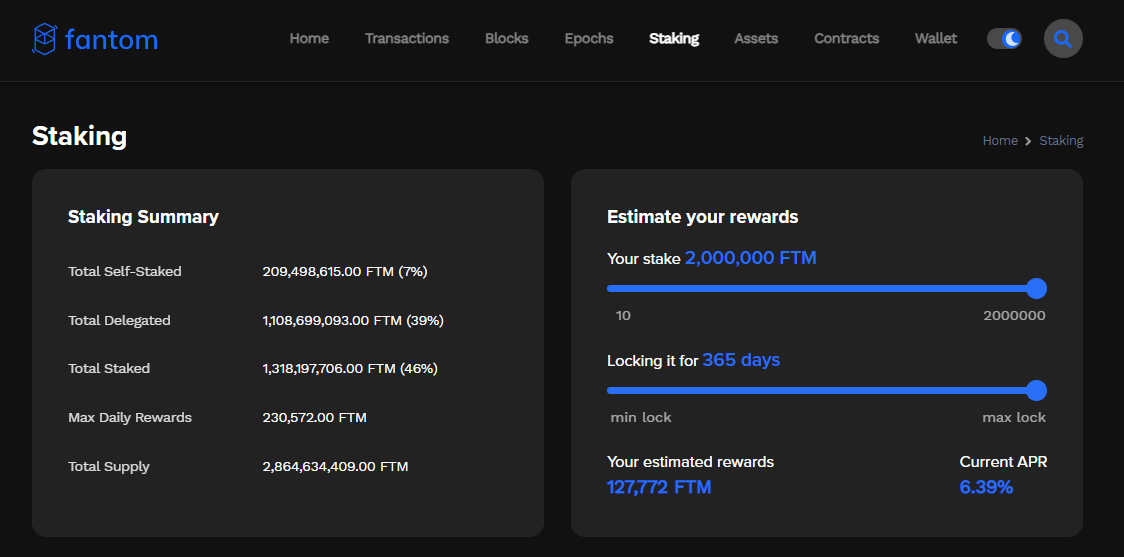This screenshot has height=557, width=1124.
Task: Click the Staking page title
Action: click(80, 136)
